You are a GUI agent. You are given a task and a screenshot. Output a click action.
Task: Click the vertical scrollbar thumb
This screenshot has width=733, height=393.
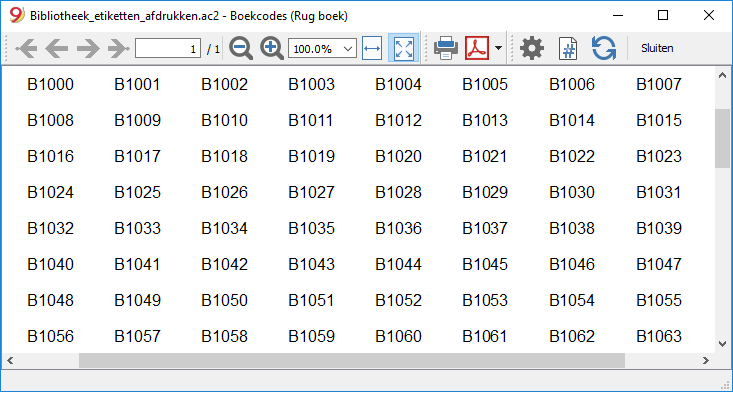point(722,138)
